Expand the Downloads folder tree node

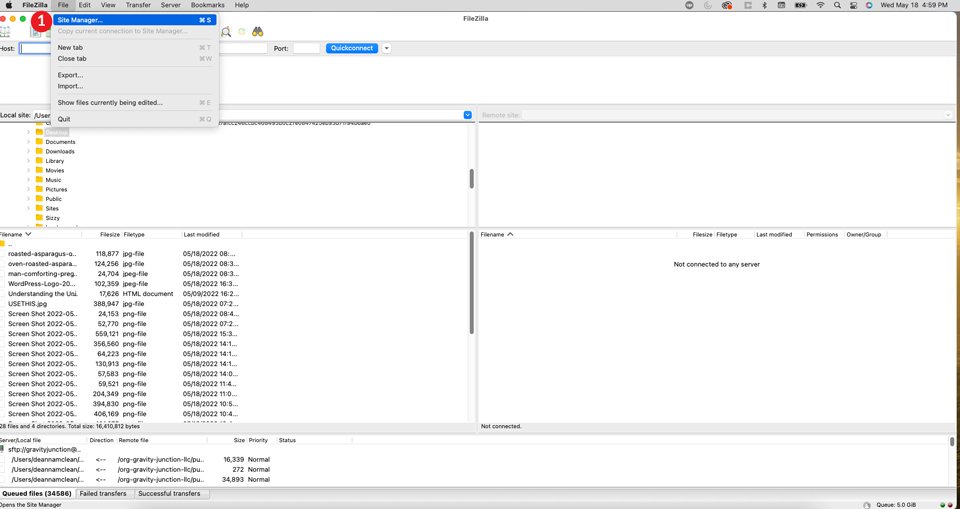click(28, 151)
